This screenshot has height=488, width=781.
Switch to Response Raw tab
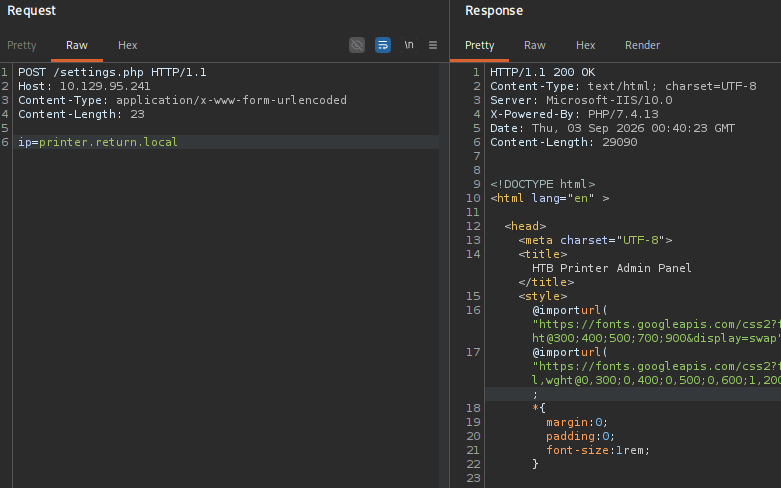tap(534, 45)
